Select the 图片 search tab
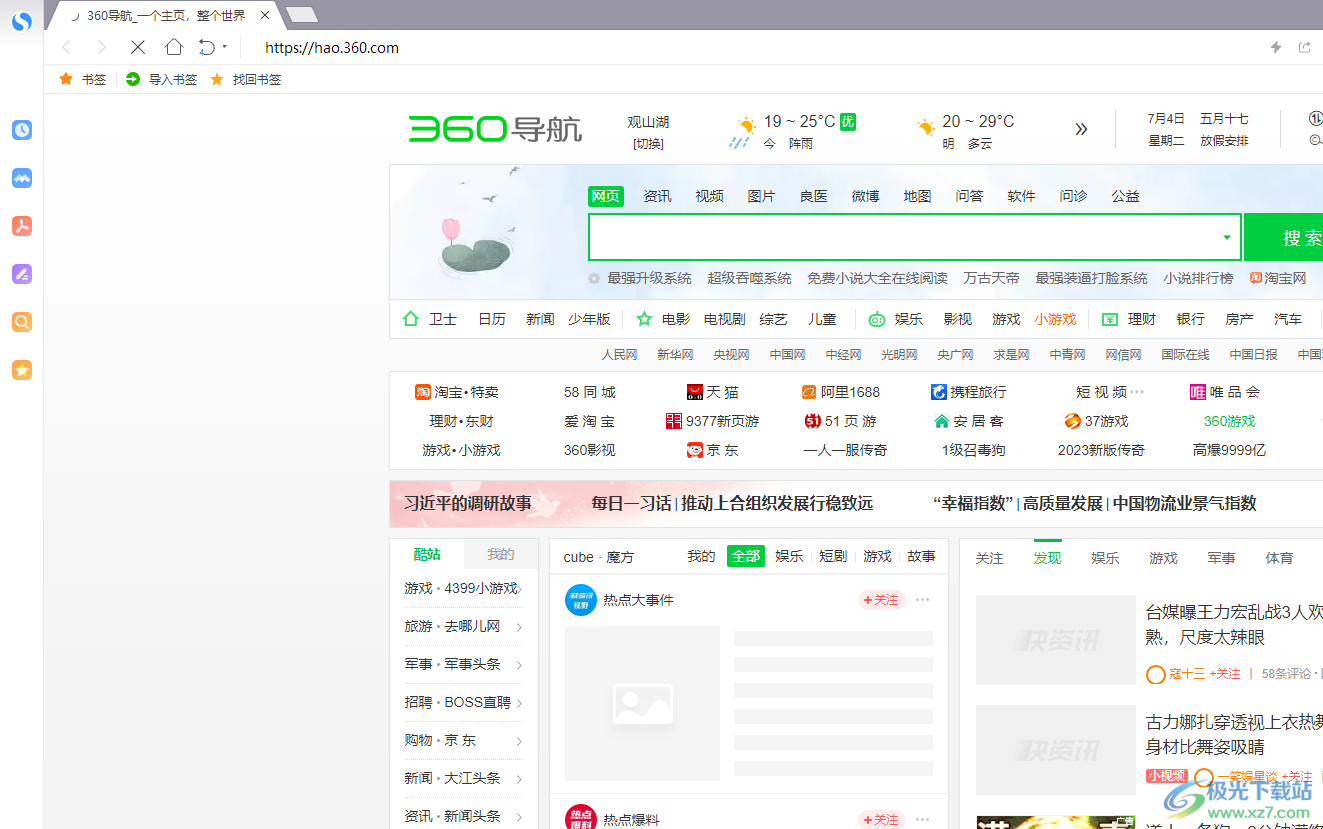 (762, 196)
